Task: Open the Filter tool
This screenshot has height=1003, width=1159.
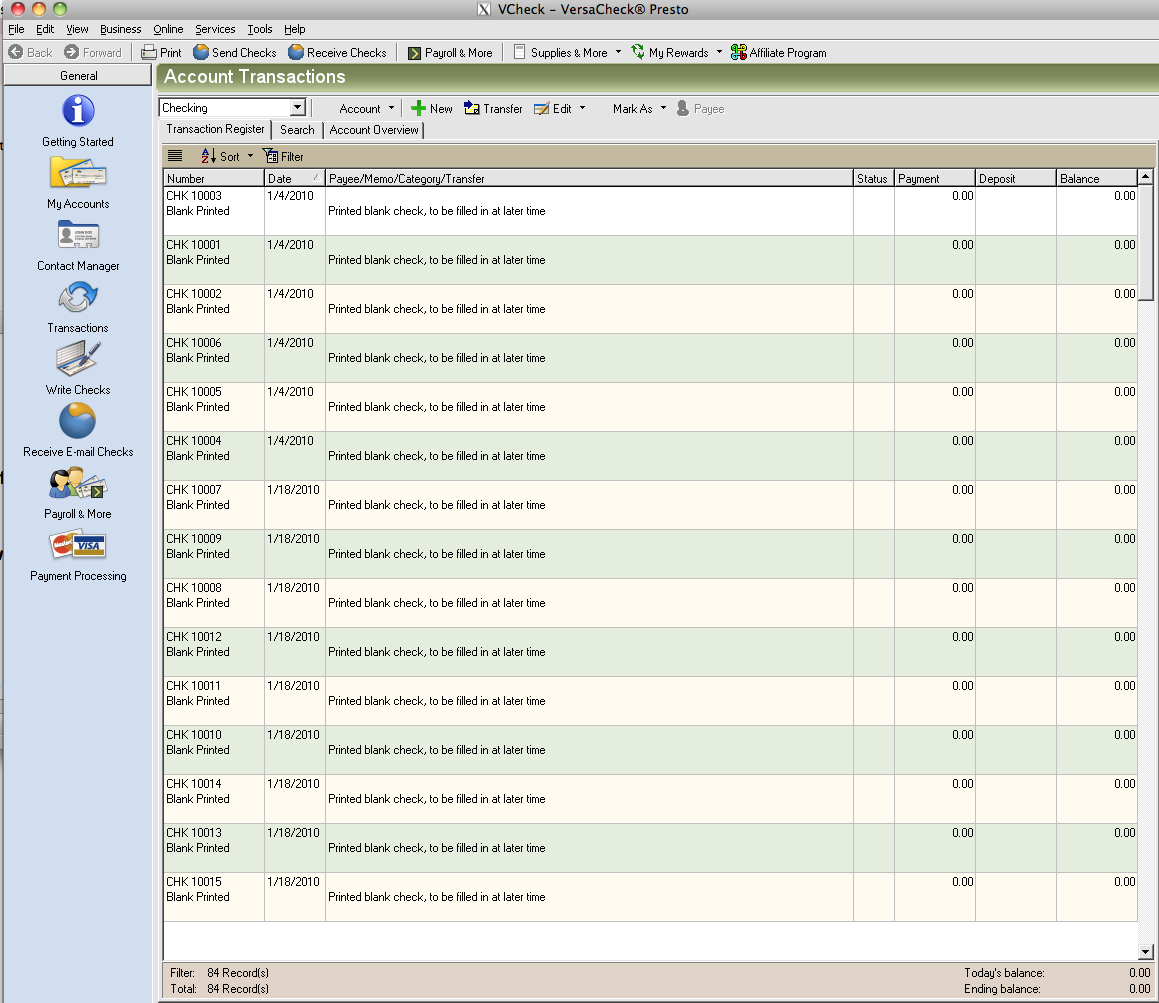Action: pyautogui.click(x=283, y=156)
